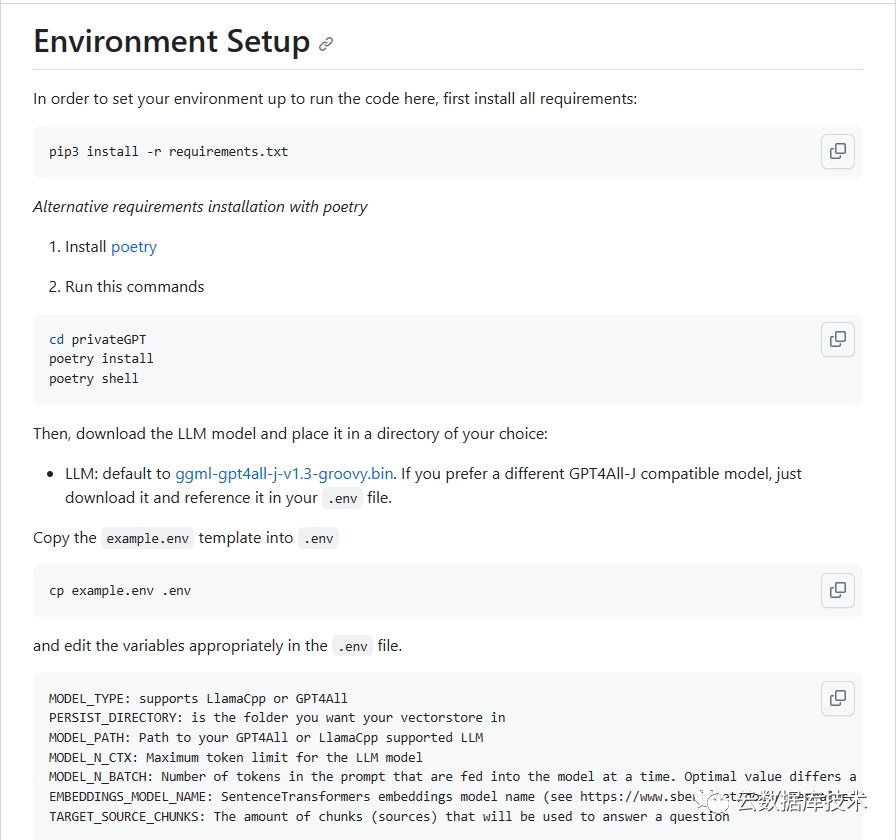Copy the cp example.env command
This screenshot has width=896, height=840.
tap(838, 590)
